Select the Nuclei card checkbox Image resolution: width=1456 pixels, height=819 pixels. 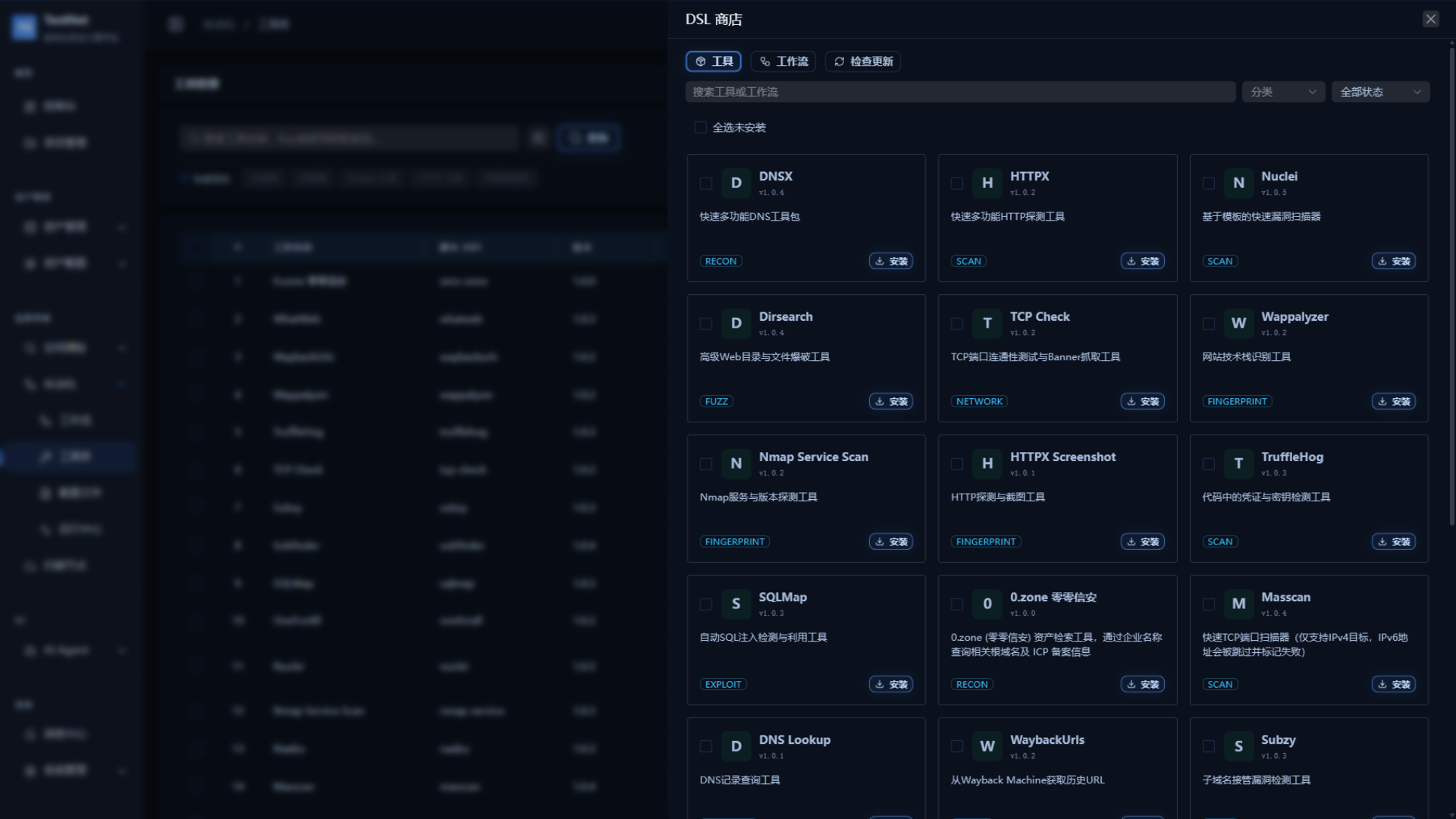1209,184
